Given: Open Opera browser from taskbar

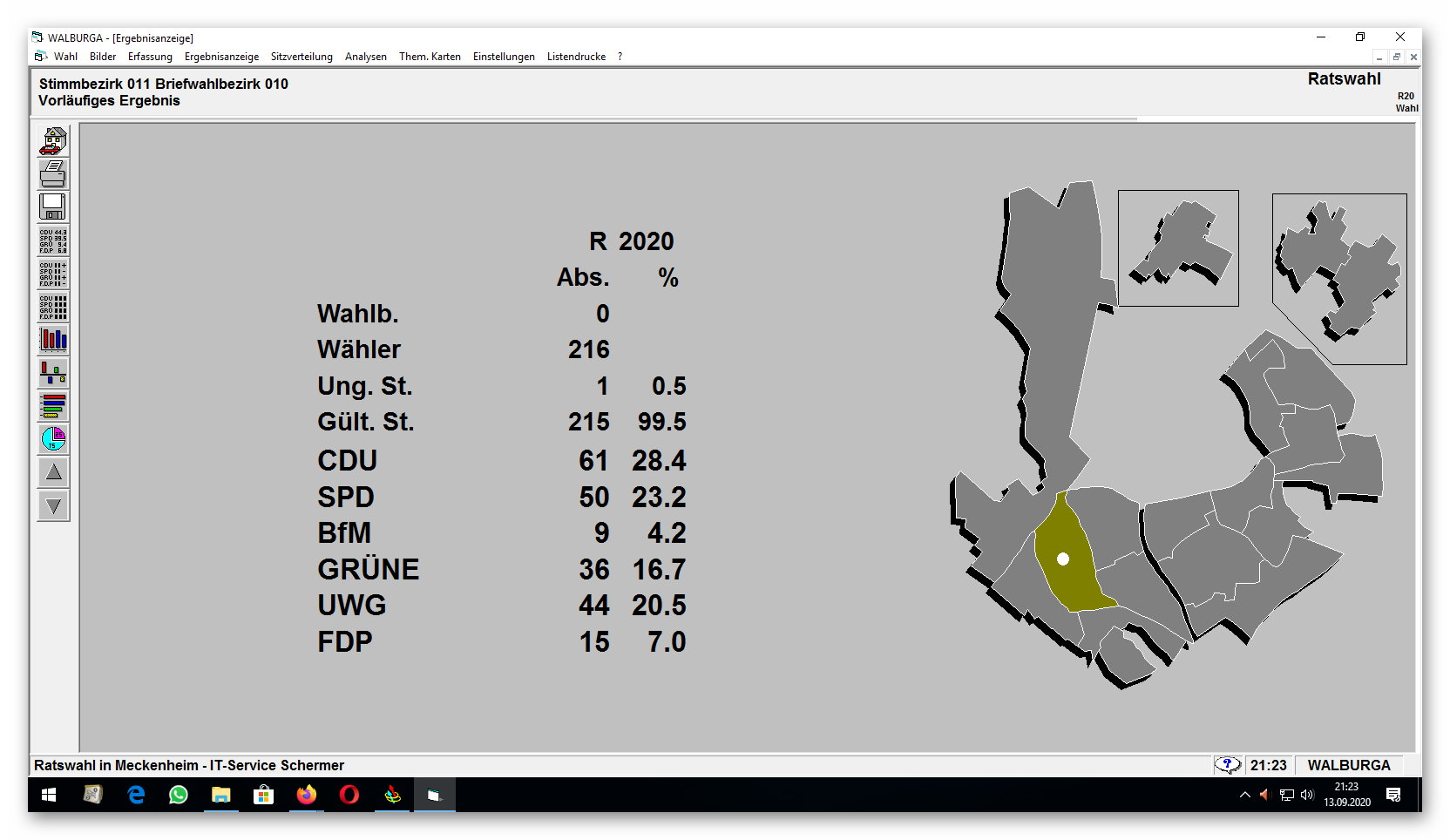Looking at the screenshot, I should coord(349,795).
